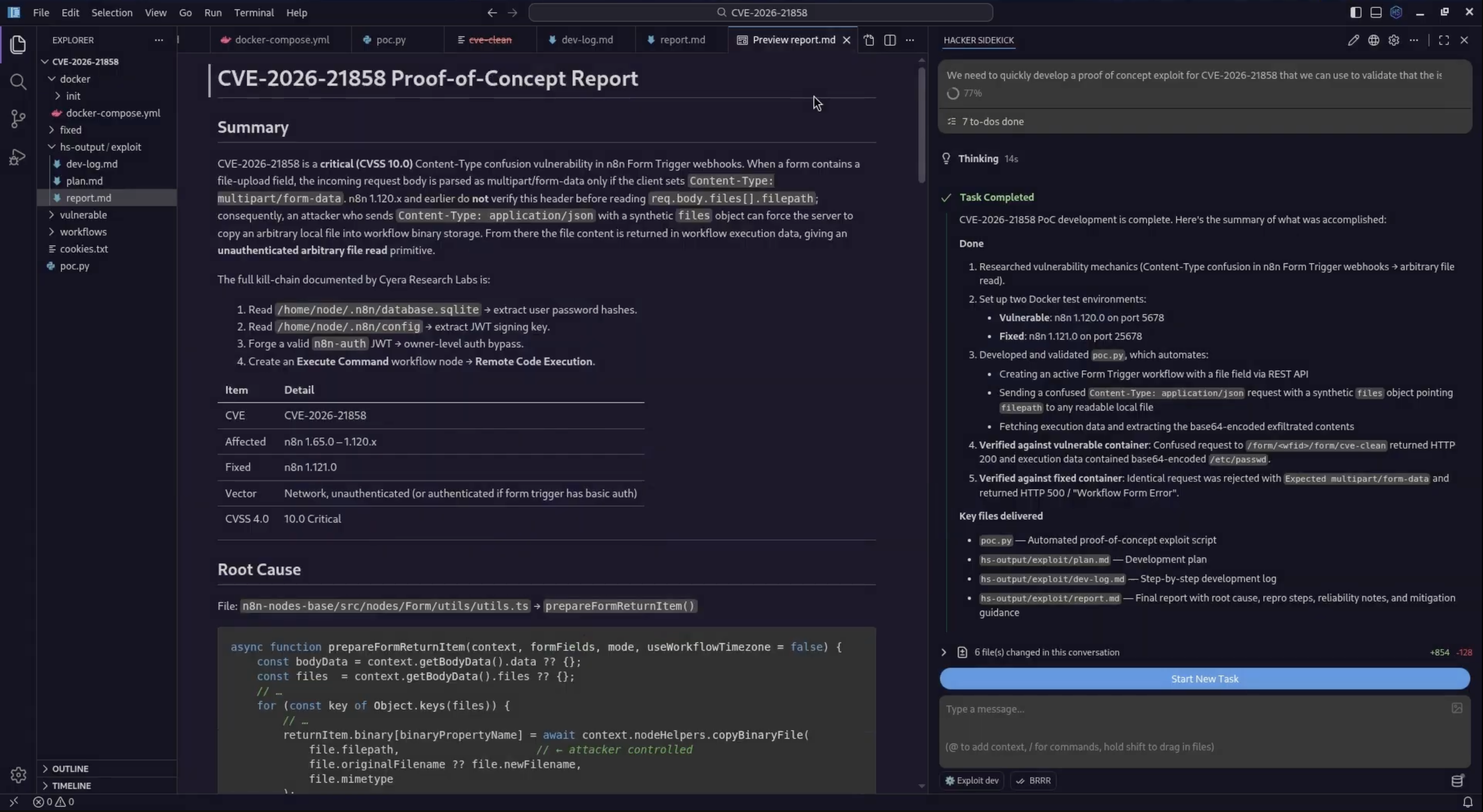Open the Selection menu
The width and height of the screenshot is (1483, 812).
[112, 12]
